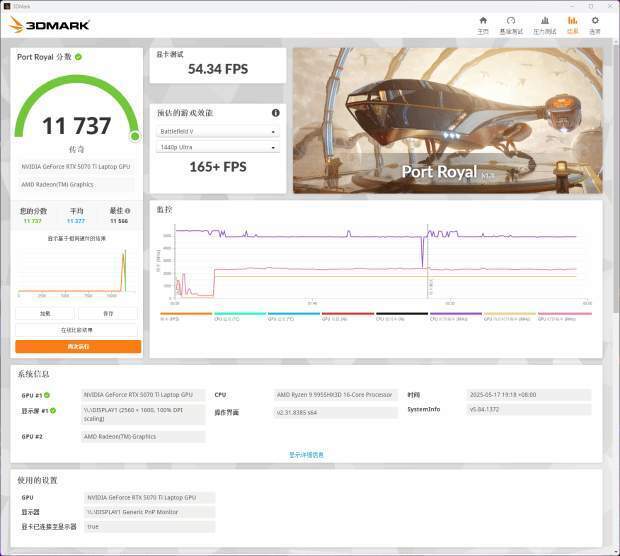
Task: Open the orange Results tab icon
Action: (x=573, y=25)
